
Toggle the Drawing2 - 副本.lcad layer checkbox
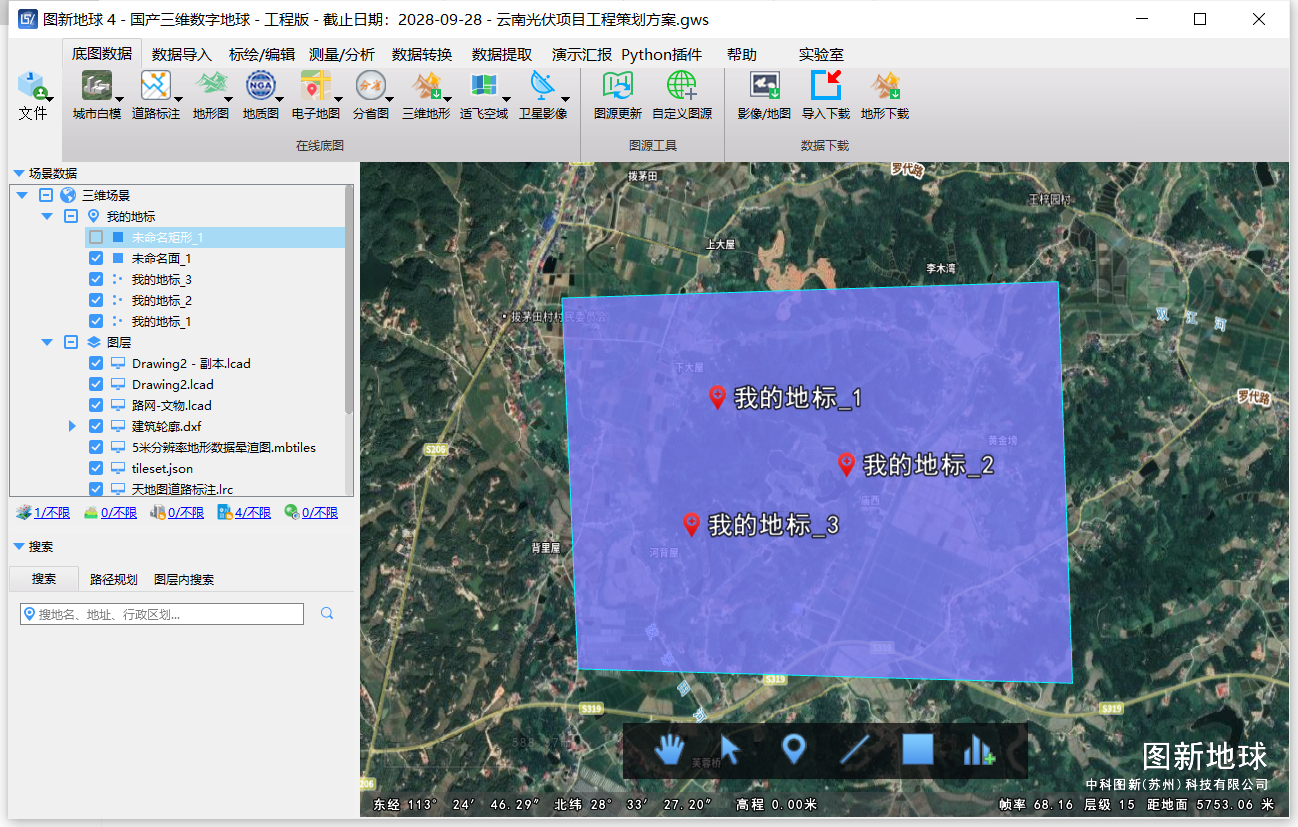96,363
